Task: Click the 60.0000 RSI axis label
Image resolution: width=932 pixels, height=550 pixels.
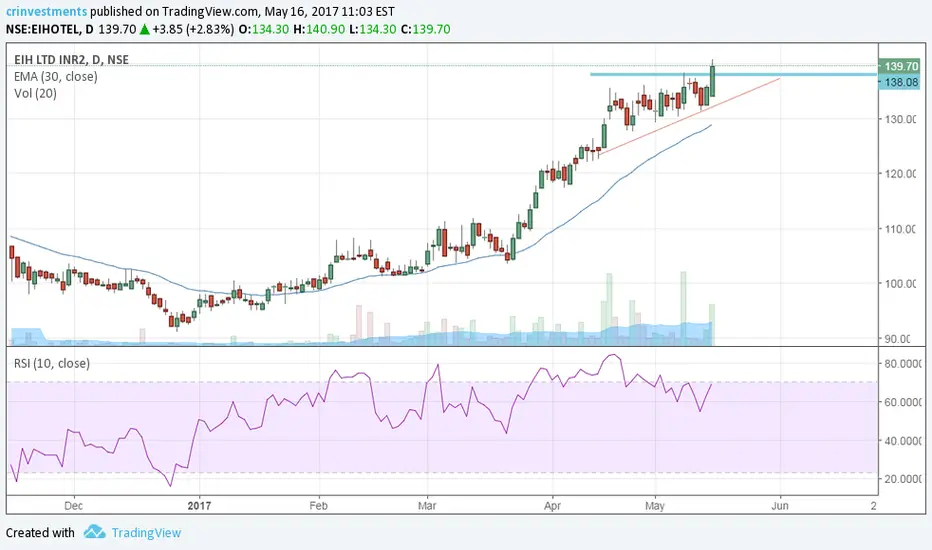Action: point(902,403)
